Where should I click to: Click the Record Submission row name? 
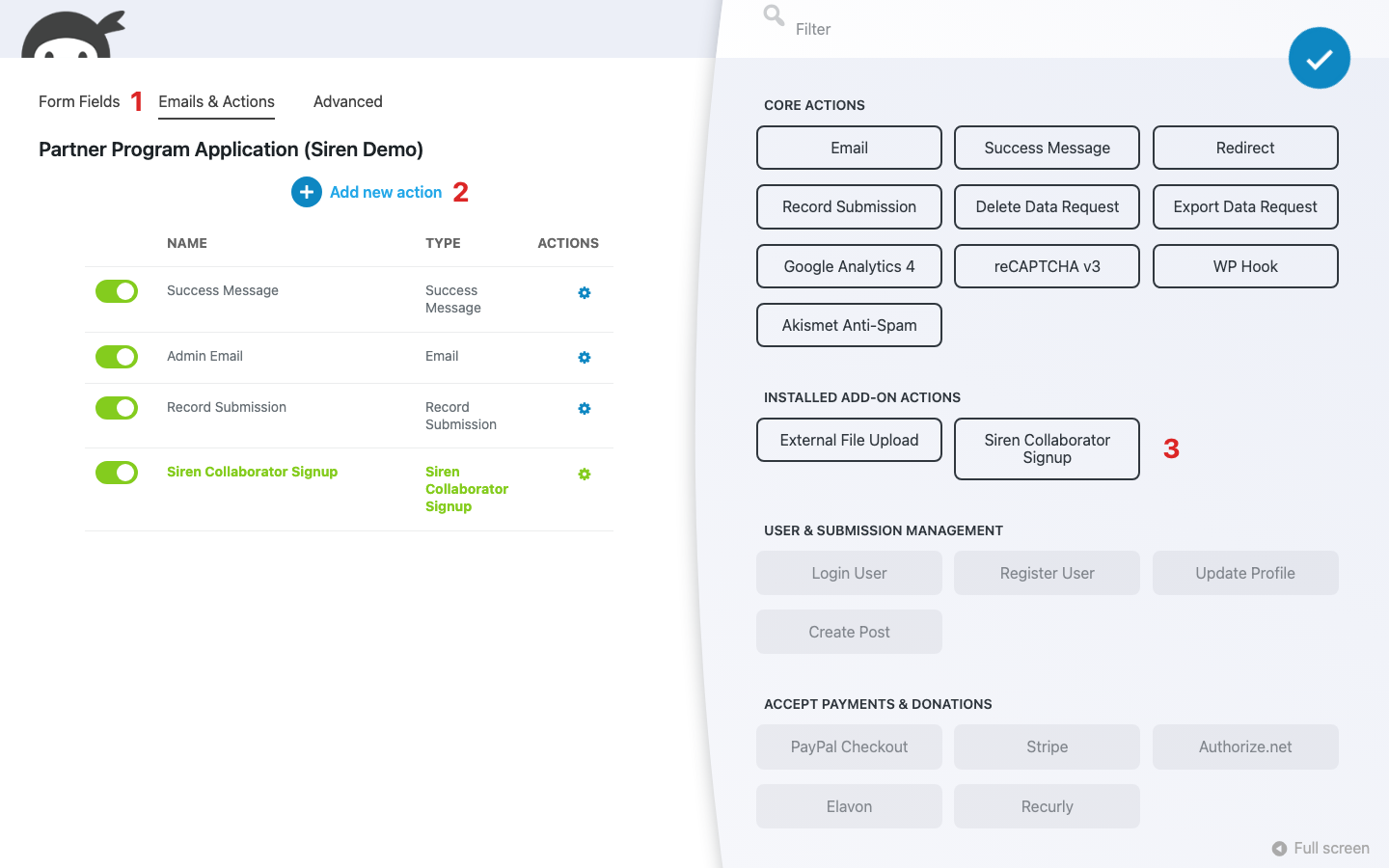[227, 407]
